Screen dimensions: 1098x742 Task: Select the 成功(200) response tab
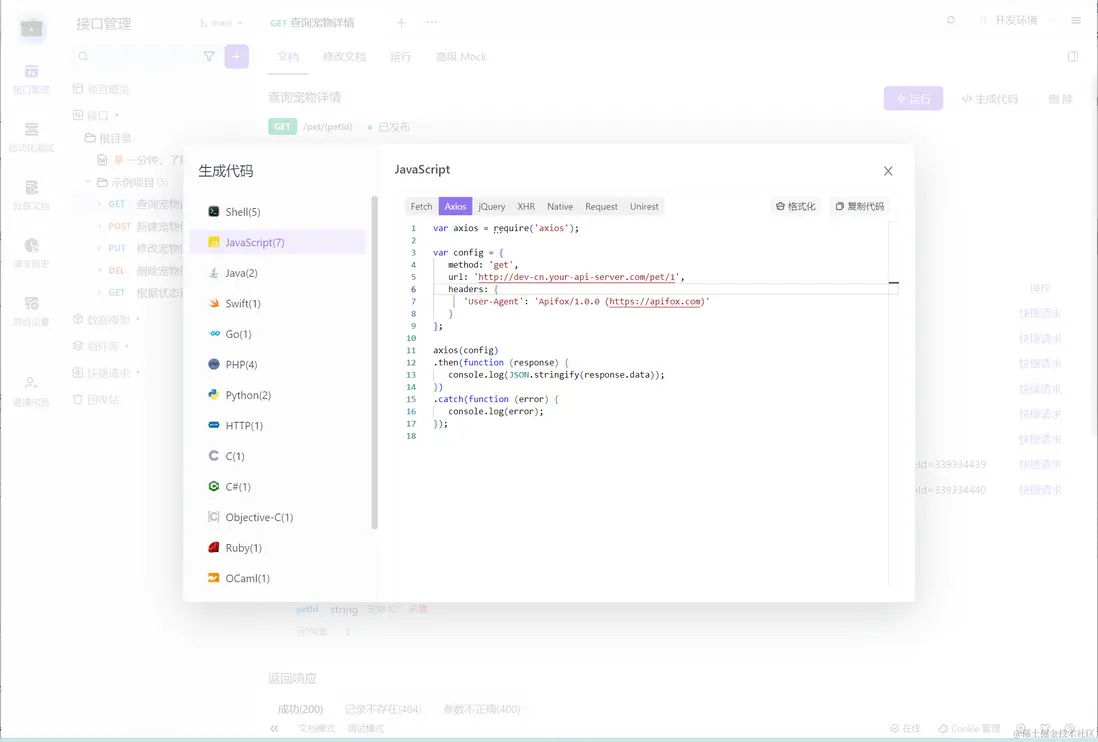click(300, 709)
